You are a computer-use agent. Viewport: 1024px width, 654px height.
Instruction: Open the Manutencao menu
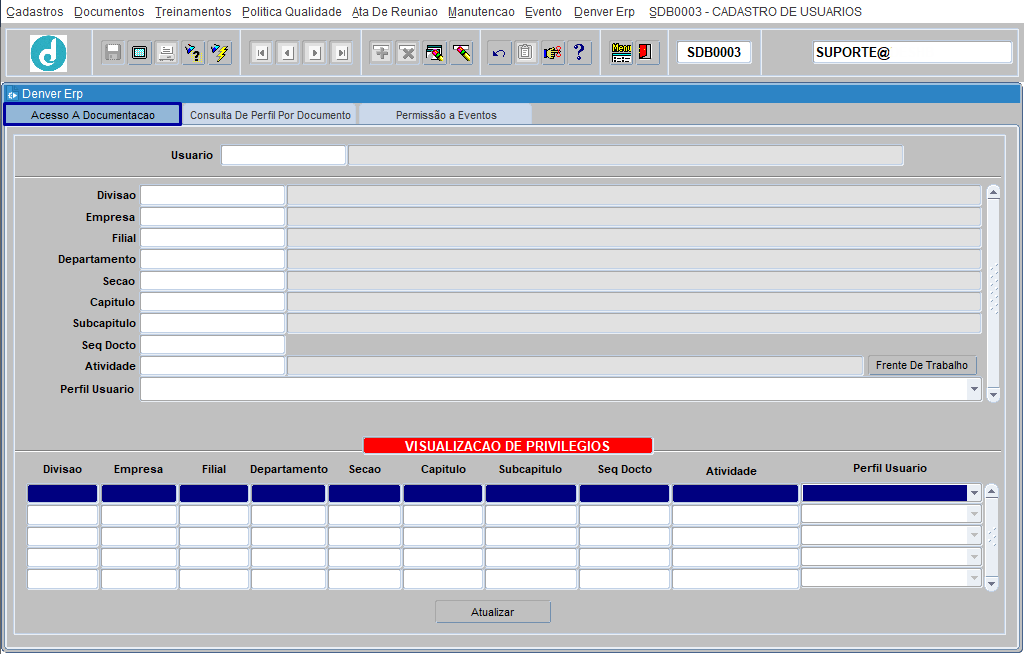[481, 12]
